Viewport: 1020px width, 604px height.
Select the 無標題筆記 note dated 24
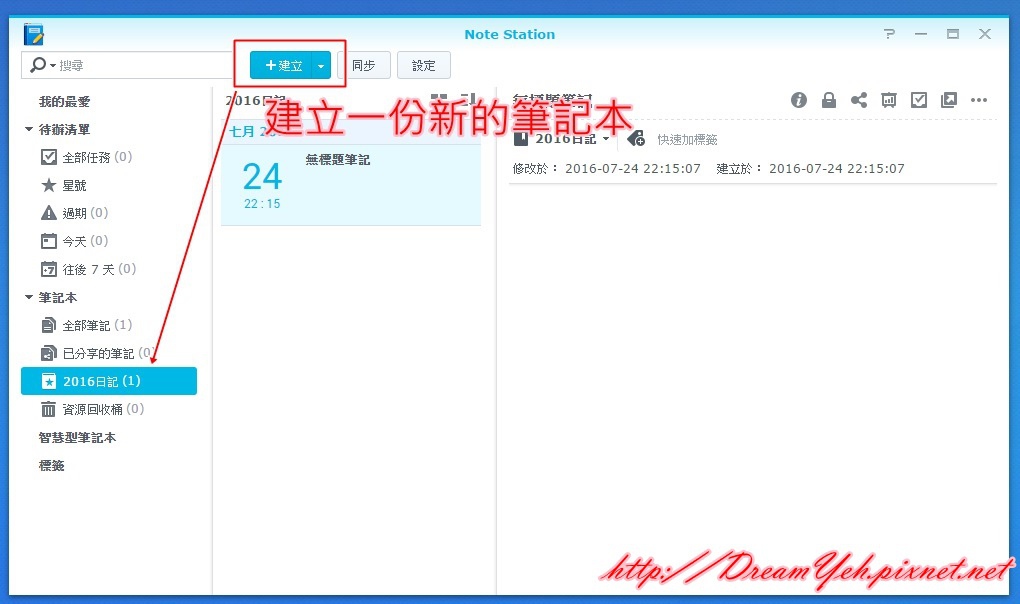351,185
